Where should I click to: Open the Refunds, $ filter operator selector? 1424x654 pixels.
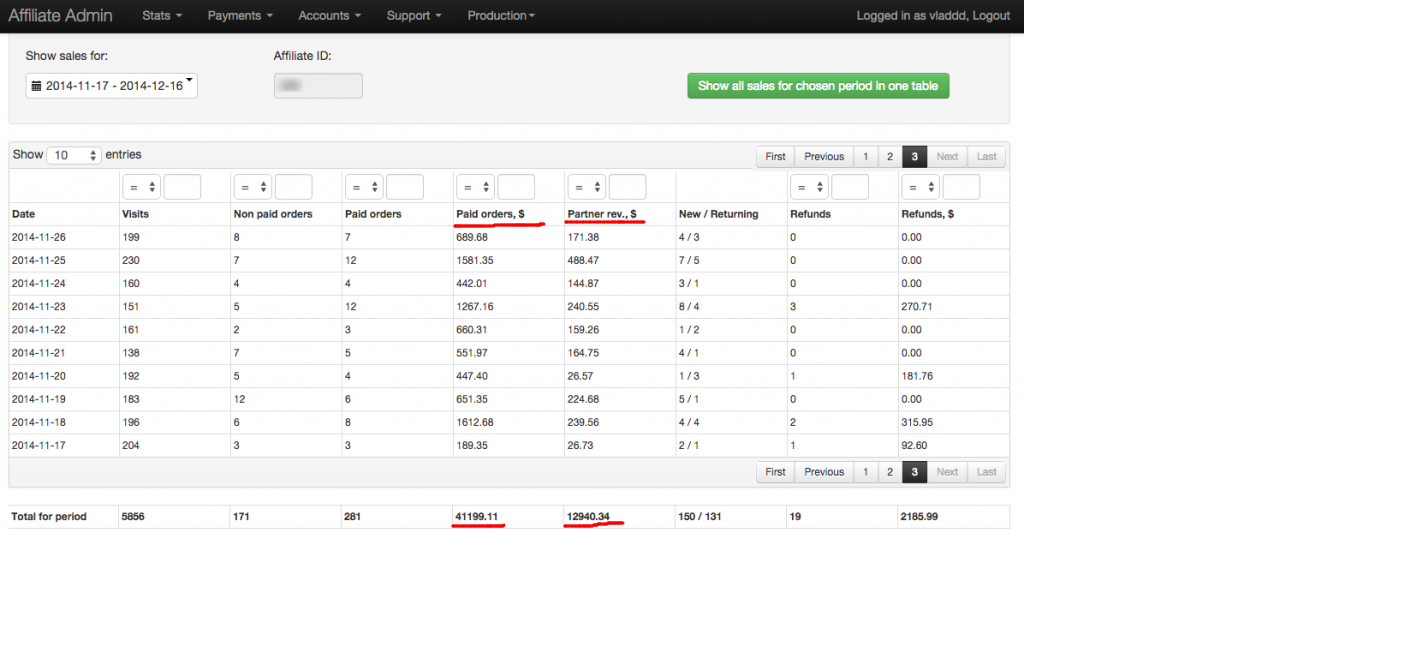tap(920, 187)
